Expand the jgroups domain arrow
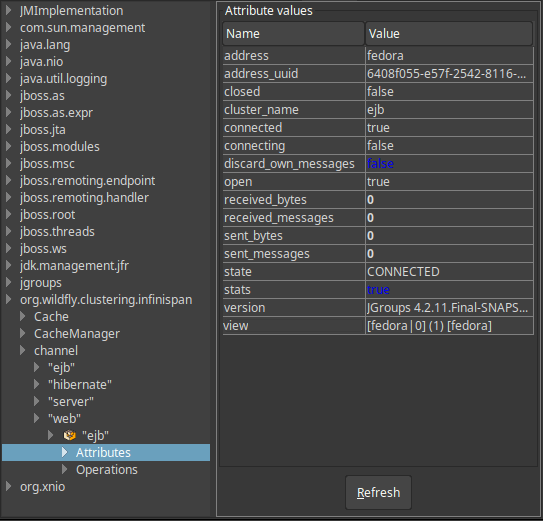This screenshot has width=543, height=521. pos(9,282)
